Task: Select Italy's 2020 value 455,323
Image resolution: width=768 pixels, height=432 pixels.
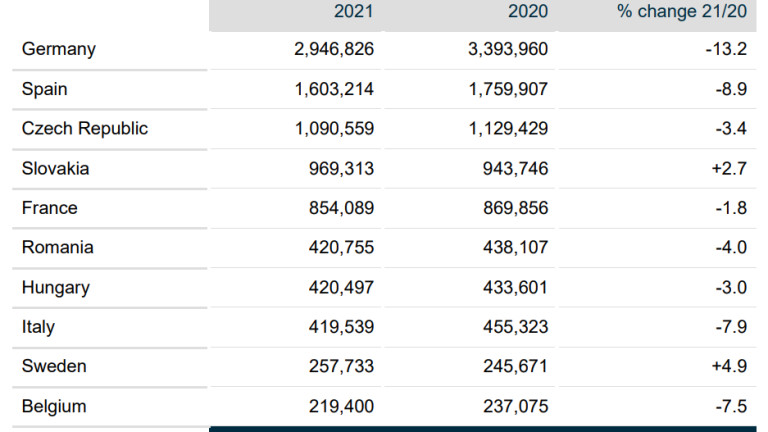Action: point(514,327)
